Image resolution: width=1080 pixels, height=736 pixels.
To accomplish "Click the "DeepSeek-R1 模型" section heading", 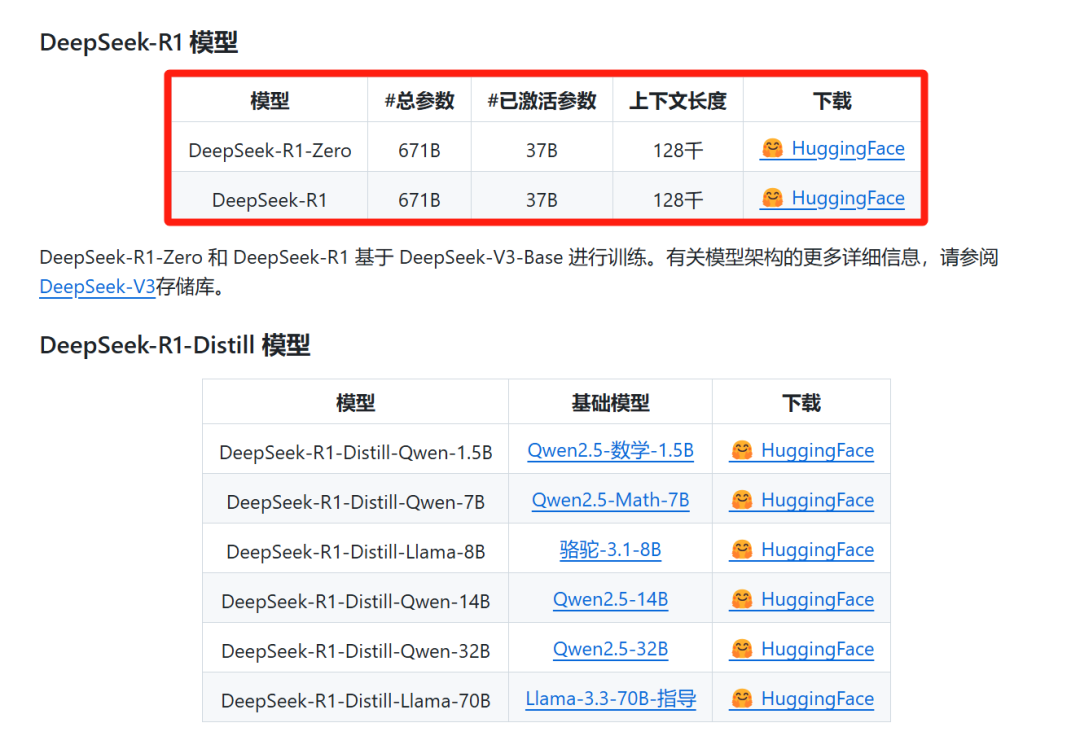I will point(139,43).
